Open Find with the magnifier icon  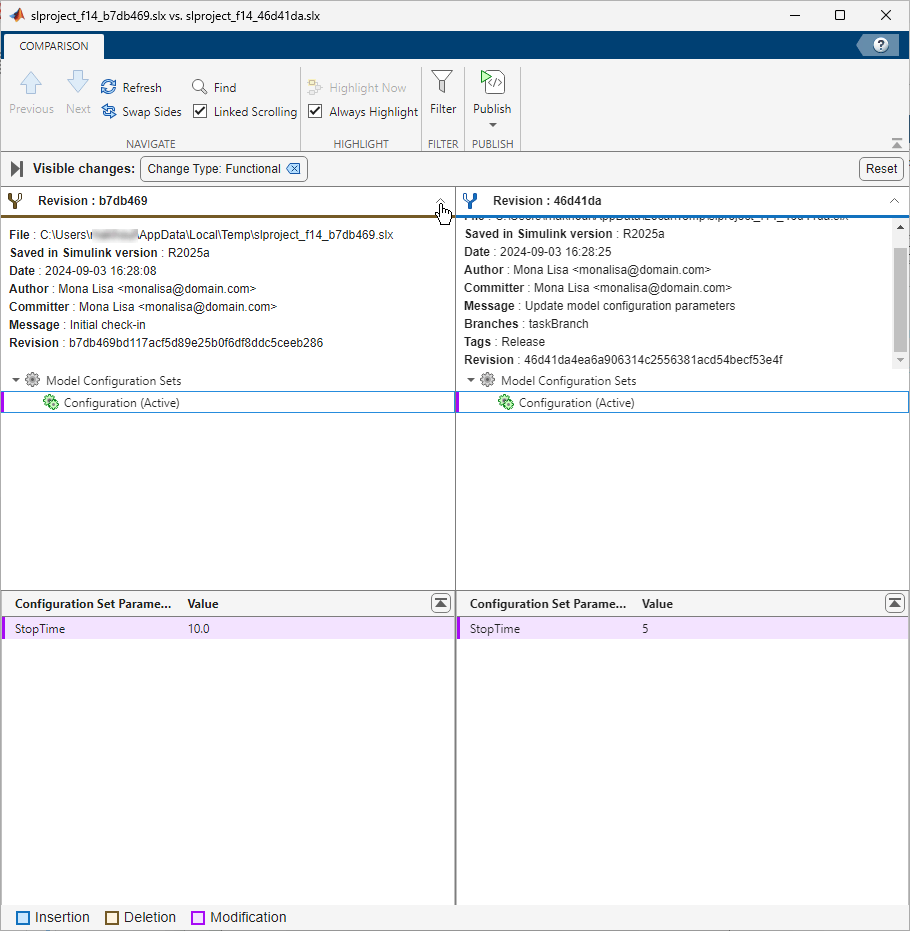tap(199, 87)
